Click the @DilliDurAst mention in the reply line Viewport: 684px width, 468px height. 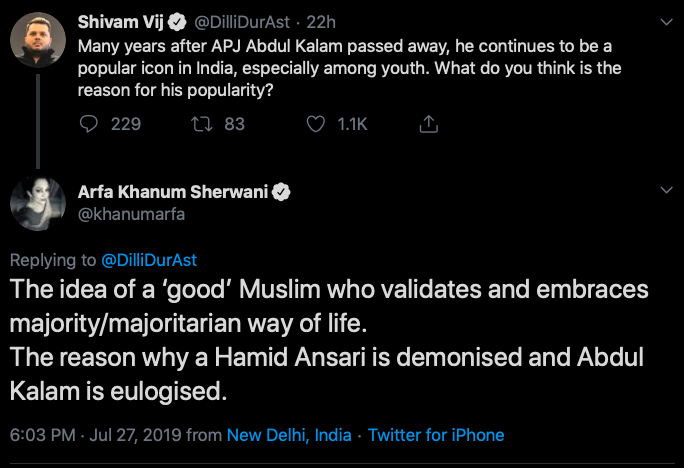click(149, 260)
